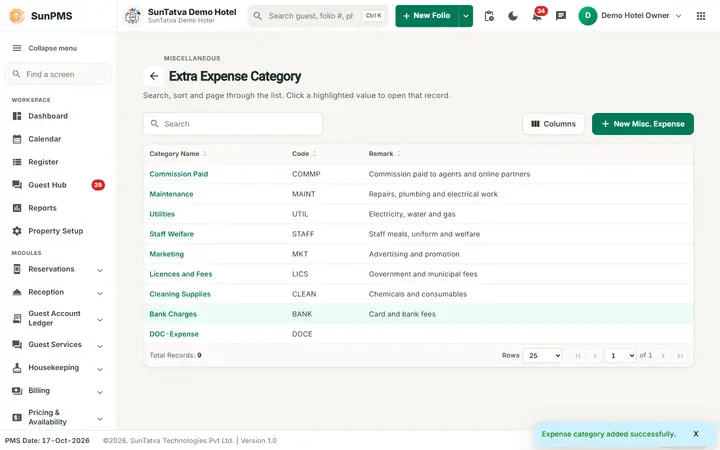Click the SunTatva Demo Hotel emblem icon

[x=133, y=16]
